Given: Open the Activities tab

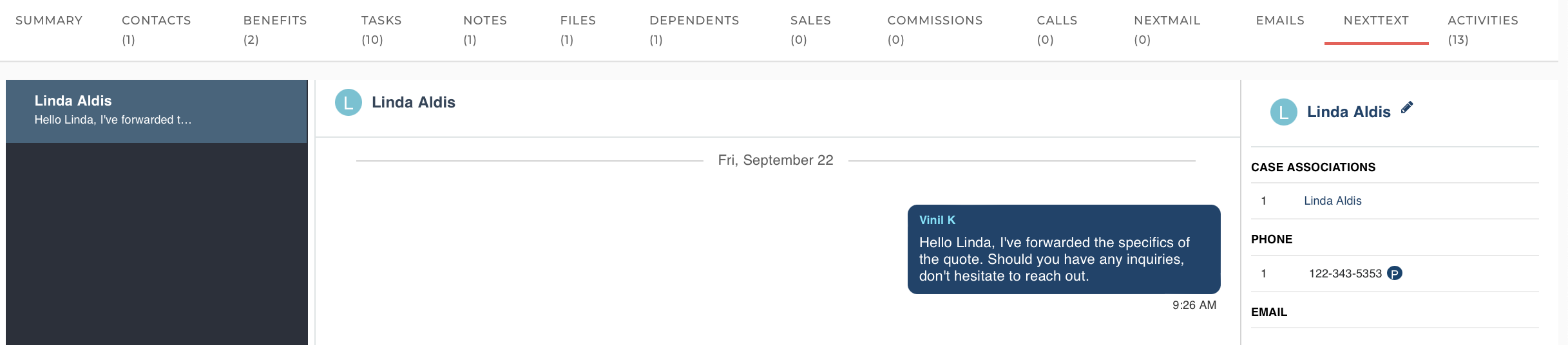Looking at the screenshot, I should pyautogui.click(x=1483, y=30).
